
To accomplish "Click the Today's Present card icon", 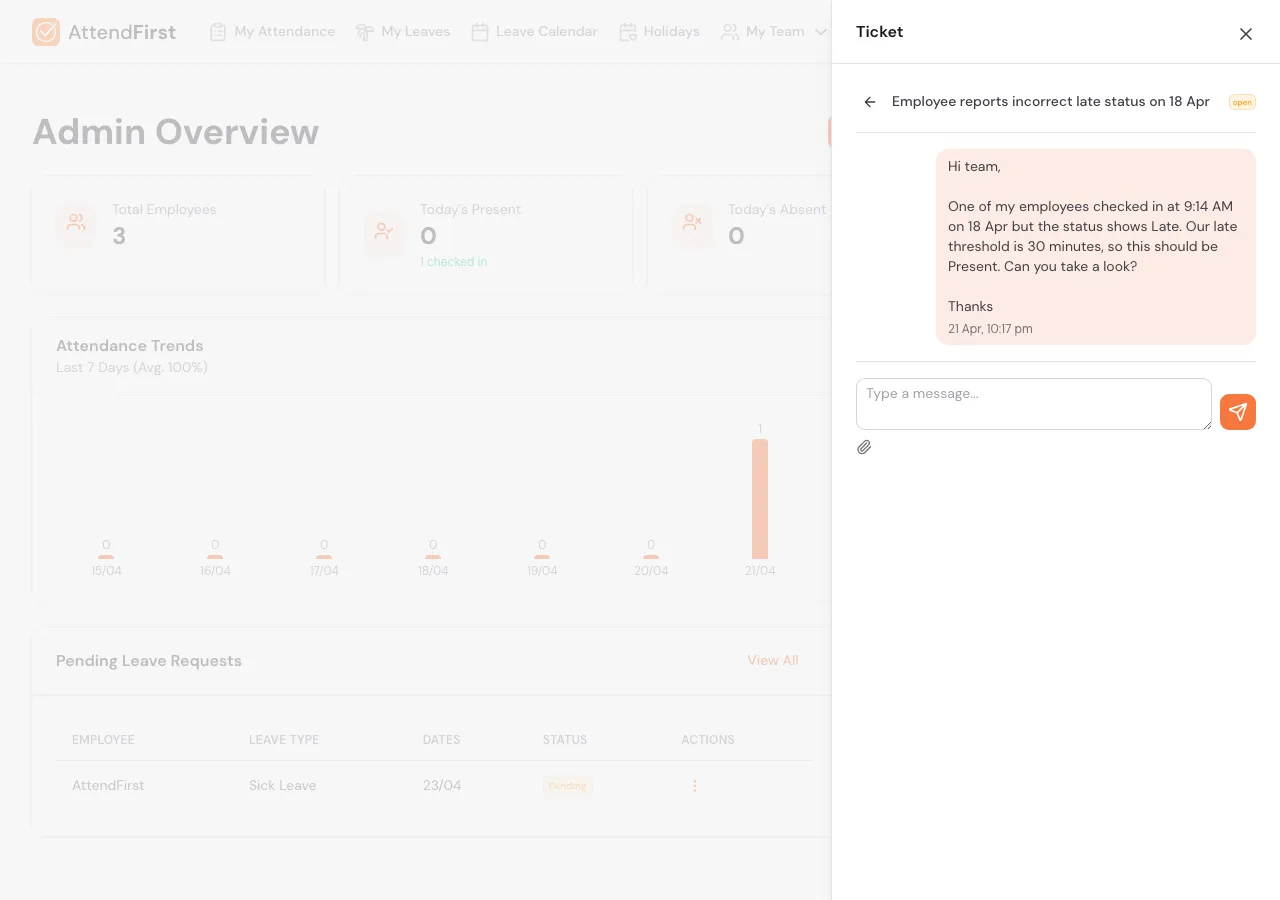I will [384, 231].
